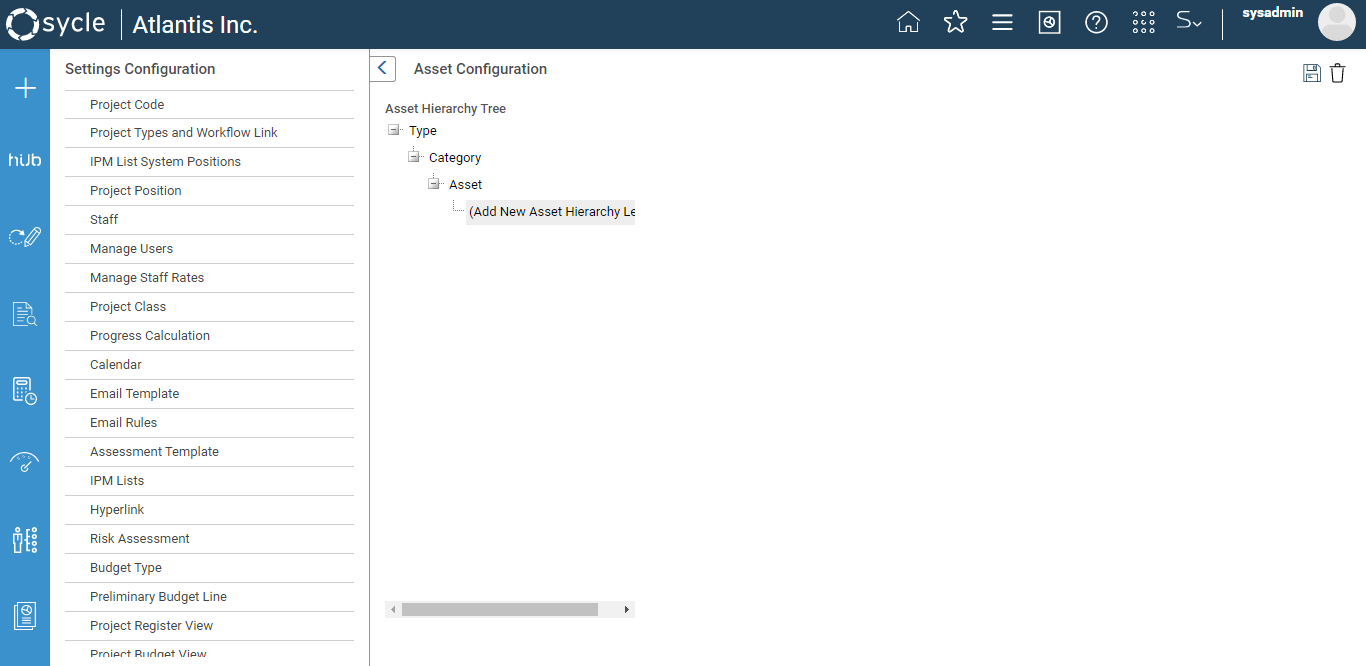The width and height of the screenshot is (1366, 666).
Task: Open Staff settings
Action: coord(209,220)
